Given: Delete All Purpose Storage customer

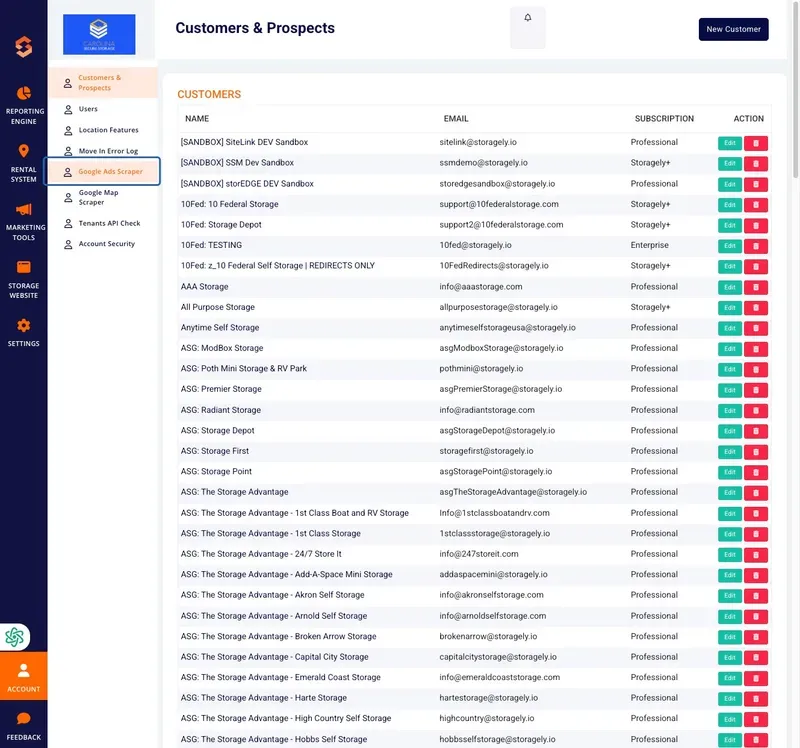Looking at the screenshot, I should 756,308.
